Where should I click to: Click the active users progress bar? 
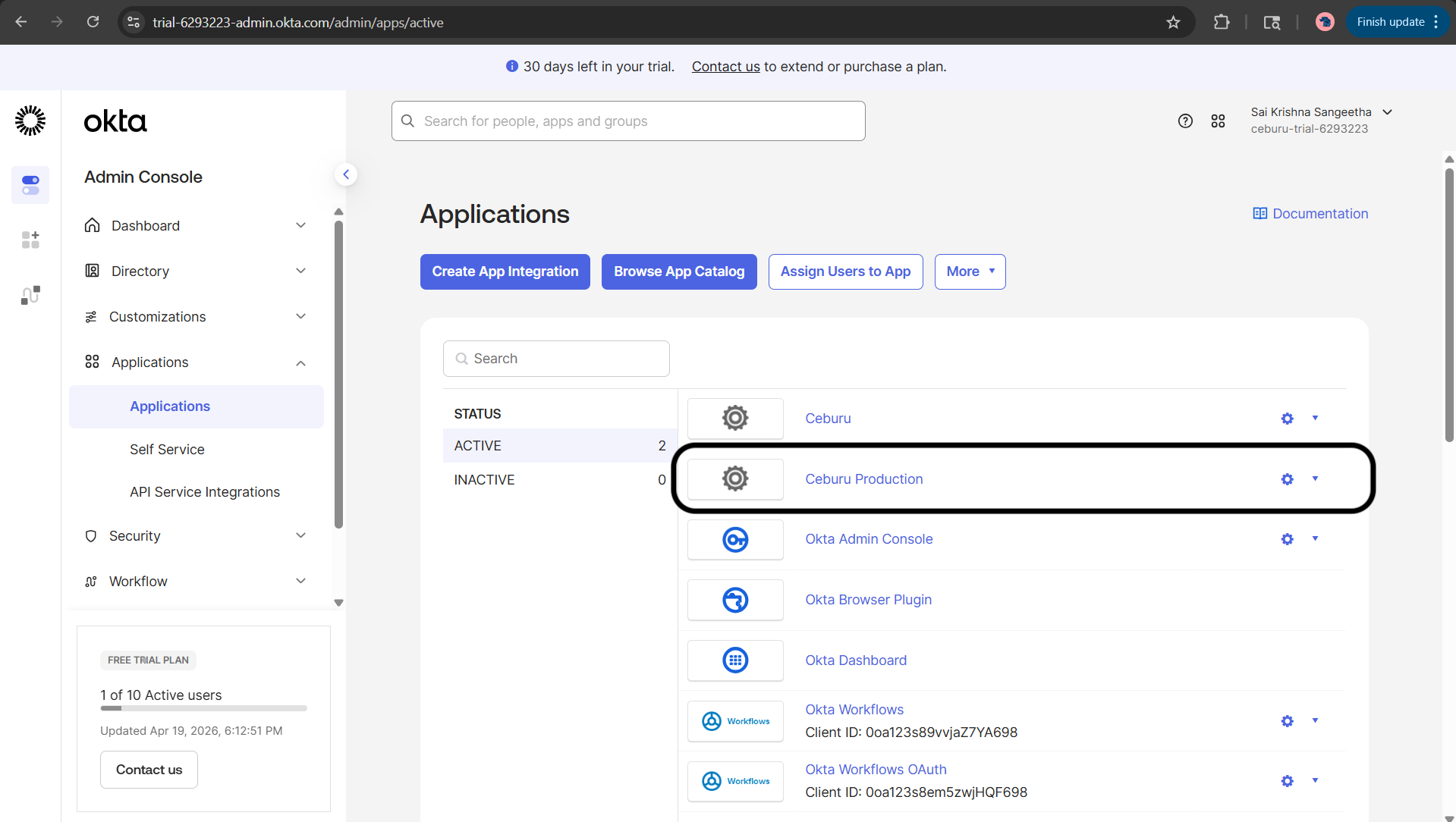tap(203, 708)
